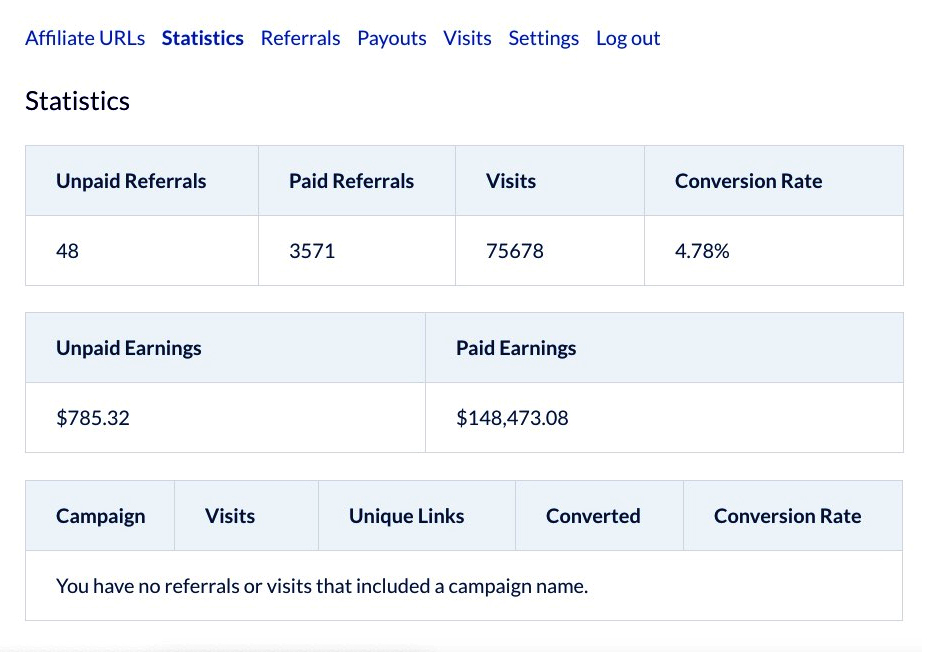Image resolution: width=927 pixels, height=652 pixels.
Task: Click the Campaign column header
Action: point(101,516)
